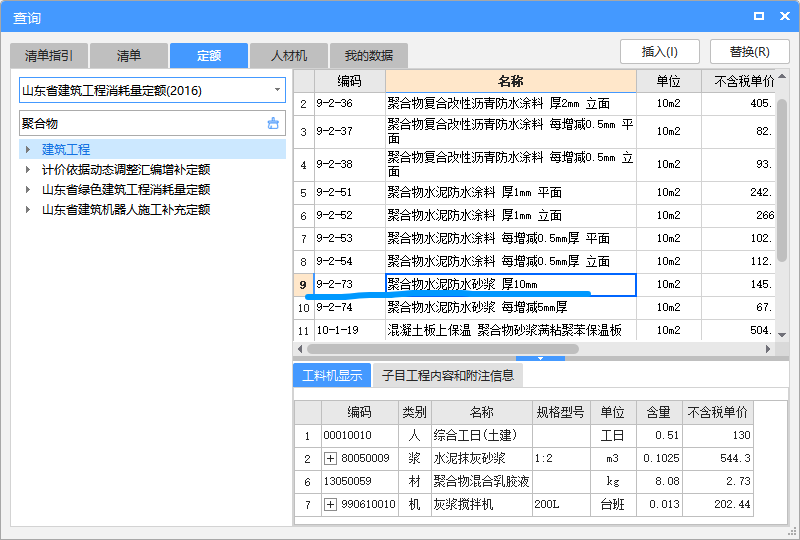The image size is (800, 540).
Task: Select the 山东省绿色建筑工程消耗量定额 tree item
Action: coord(126,189)
